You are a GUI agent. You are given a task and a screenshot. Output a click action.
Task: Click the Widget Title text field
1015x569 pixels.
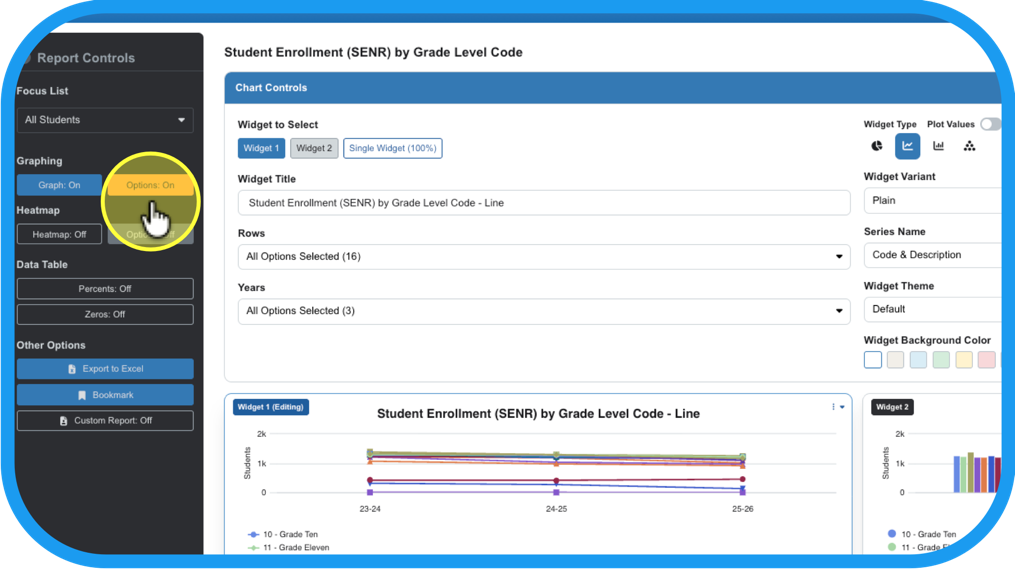coord(543,203)
